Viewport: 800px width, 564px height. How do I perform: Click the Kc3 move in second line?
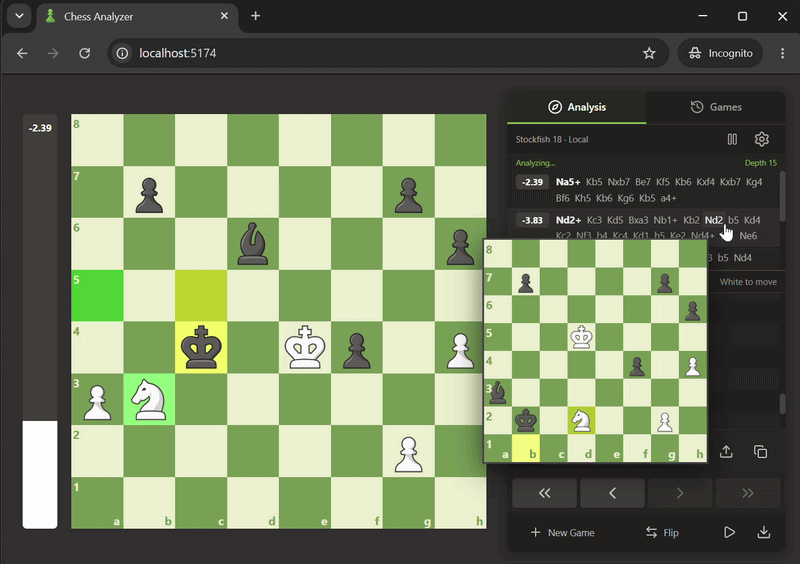pos(594,220)
